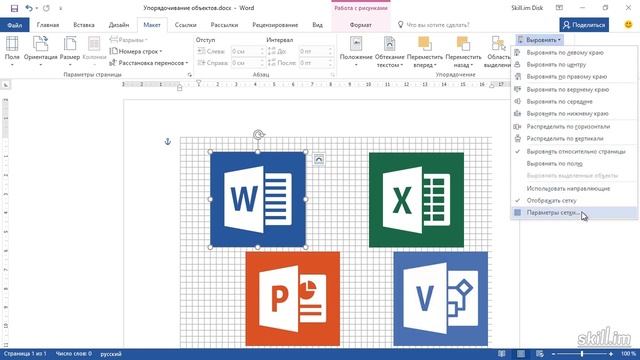Switch to the Рассылки tab
The image size is (640, 360).
pos(224,25)
